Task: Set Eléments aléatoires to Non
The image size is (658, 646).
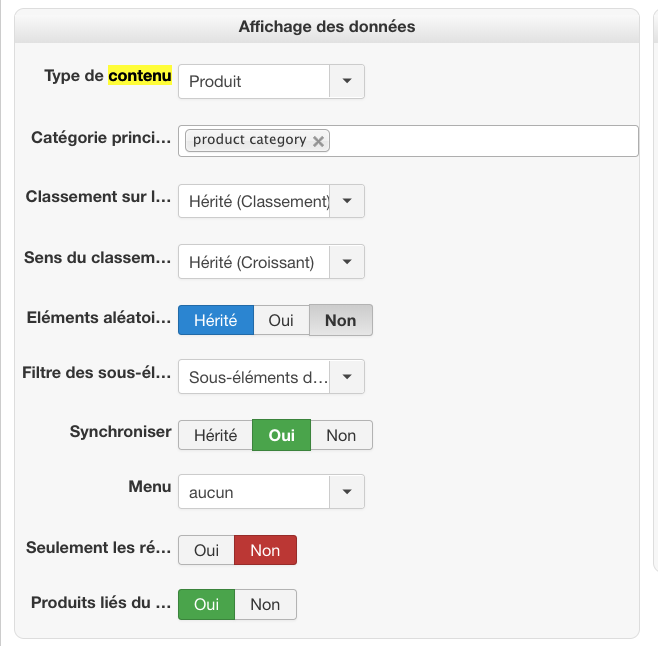Action: point(340,320)
